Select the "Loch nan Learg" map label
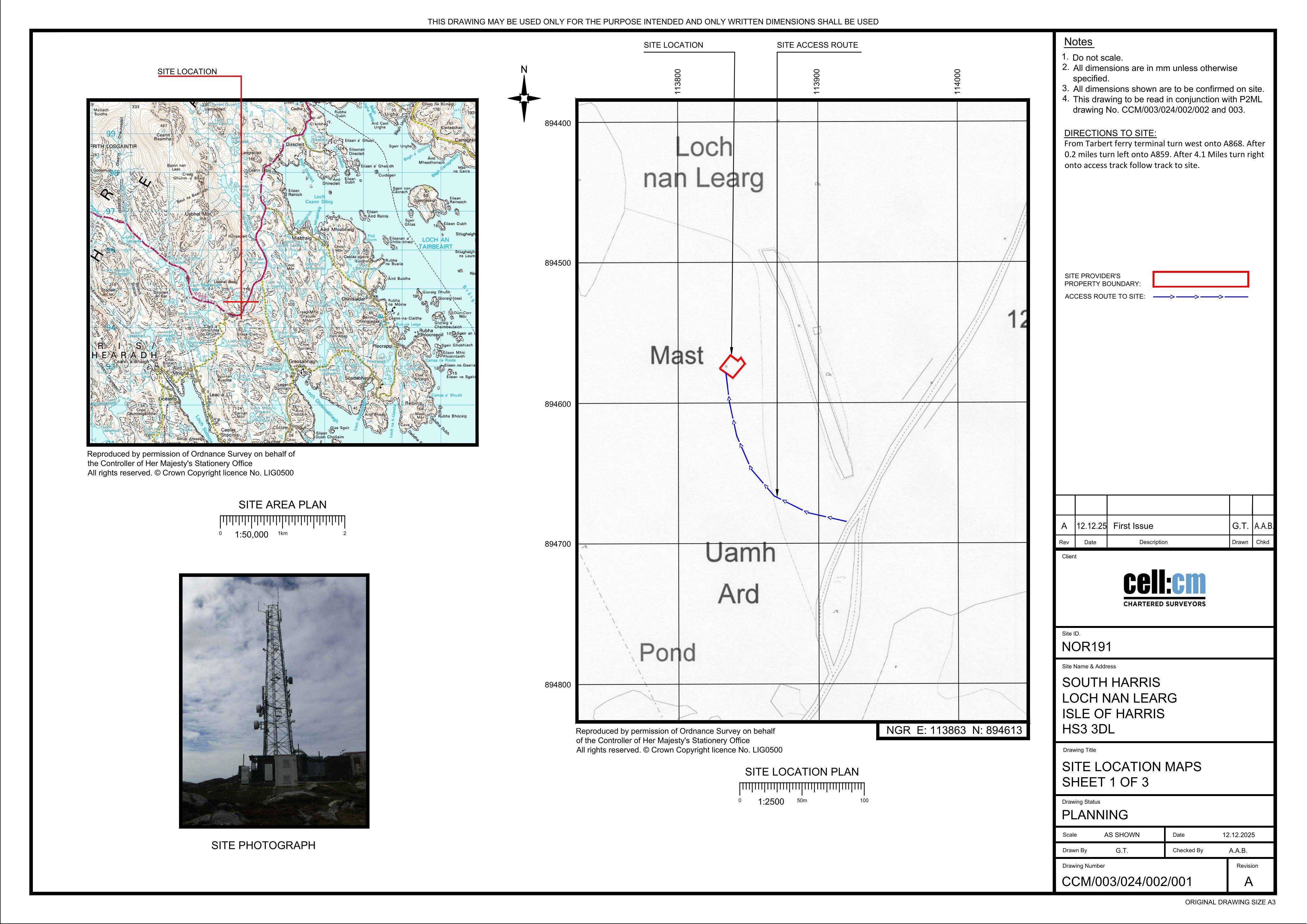This screenshot has height=924, width=1307. tap(704, 163)
